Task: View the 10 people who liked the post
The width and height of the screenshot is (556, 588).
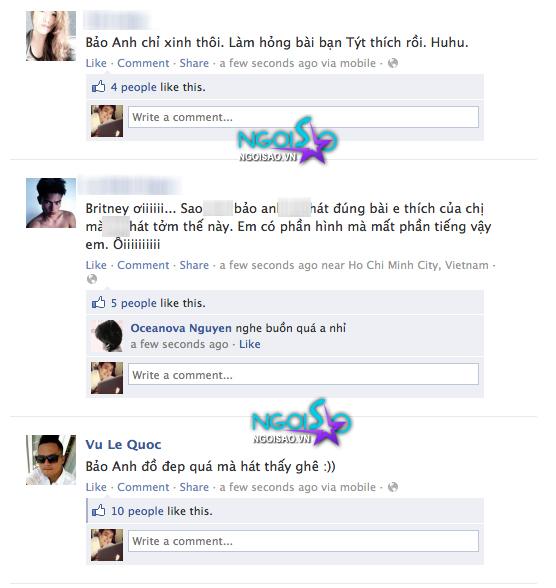Action: pyautogui.click(x=137, y=511)
